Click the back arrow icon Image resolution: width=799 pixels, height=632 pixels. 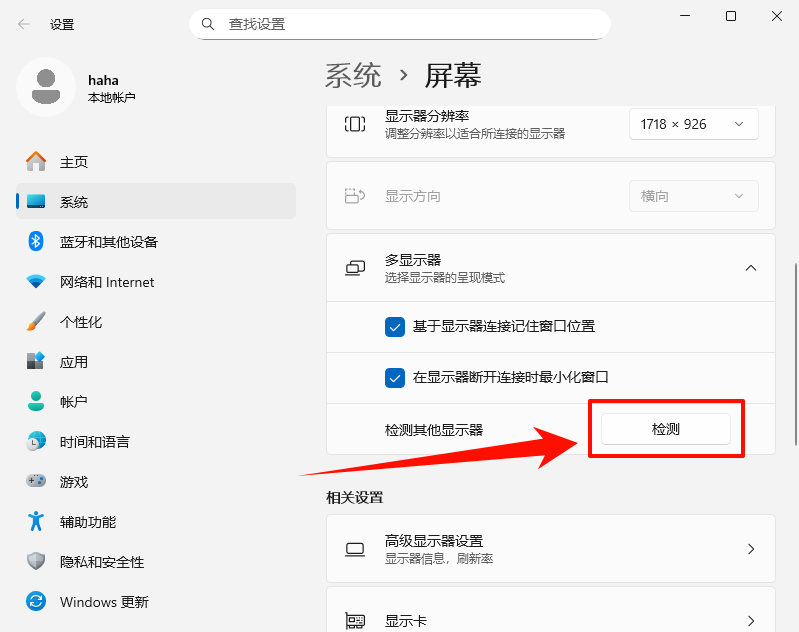(x=23, y=24)
